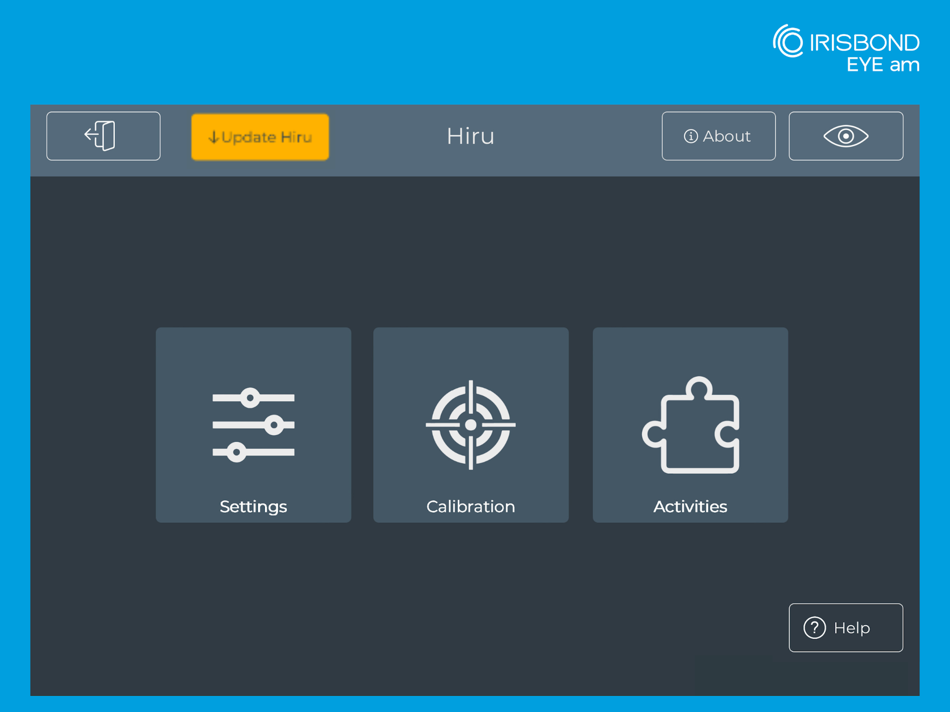Toggle the eye tracking view button
The width and height of the screenshot is (950, 712).
(x=846, y=136)
